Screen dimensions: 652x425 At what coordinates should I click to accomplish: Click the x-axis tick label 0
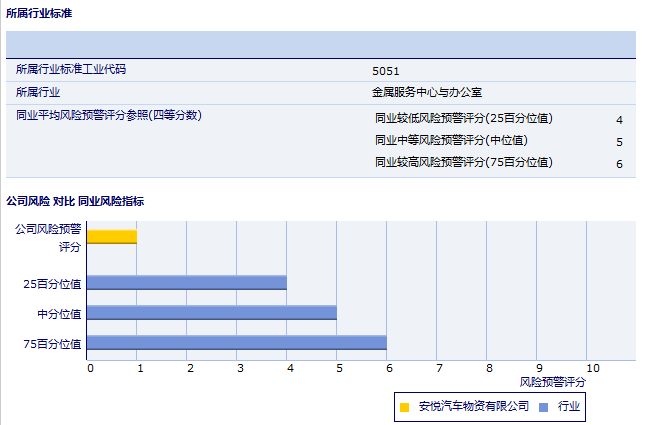[91, 368]
